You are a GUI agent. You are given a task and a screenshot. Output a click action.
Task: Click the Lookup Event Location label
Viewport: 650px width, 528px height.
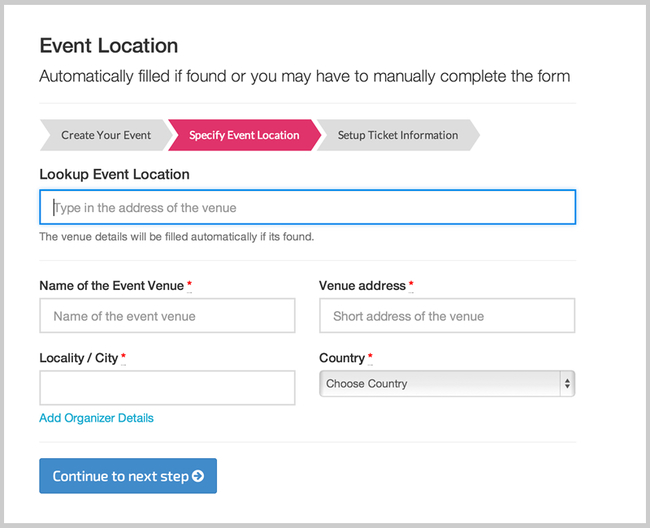pos(114,174)
